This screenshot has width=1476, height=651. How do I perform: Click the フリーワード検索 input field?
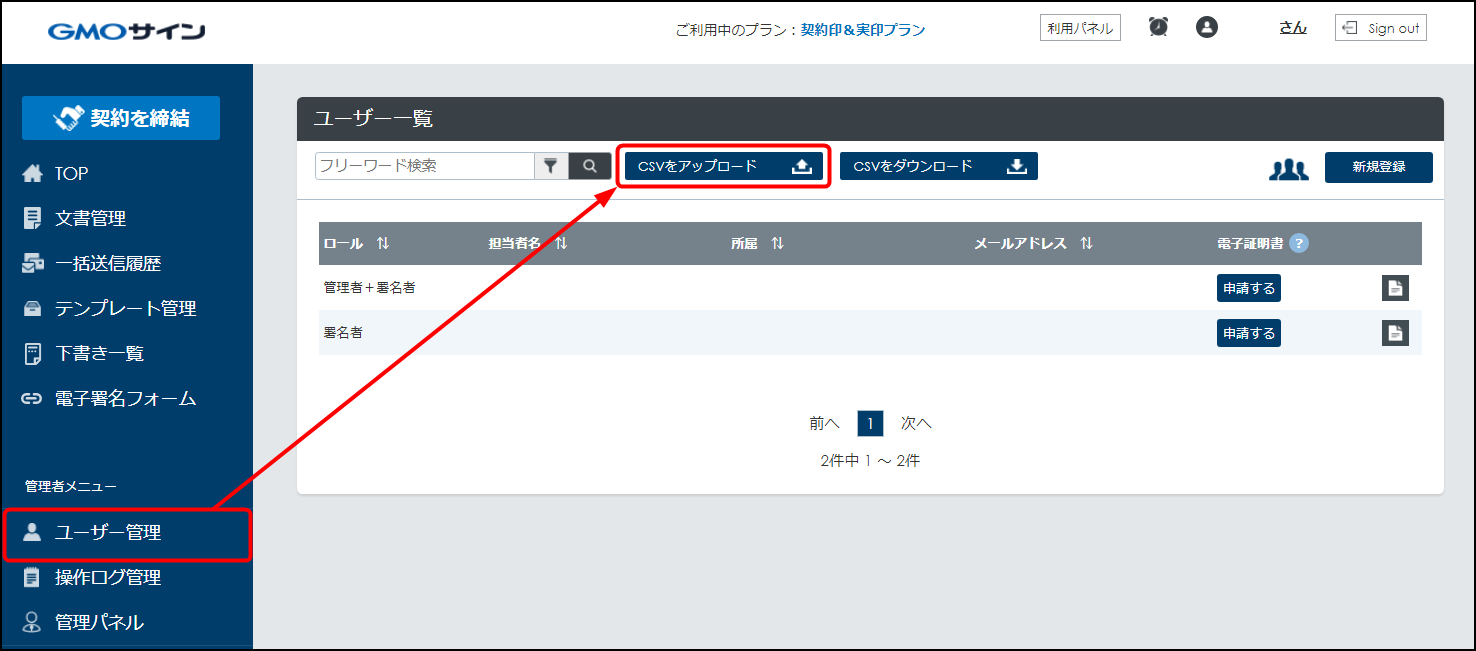[x=425, y=166]
